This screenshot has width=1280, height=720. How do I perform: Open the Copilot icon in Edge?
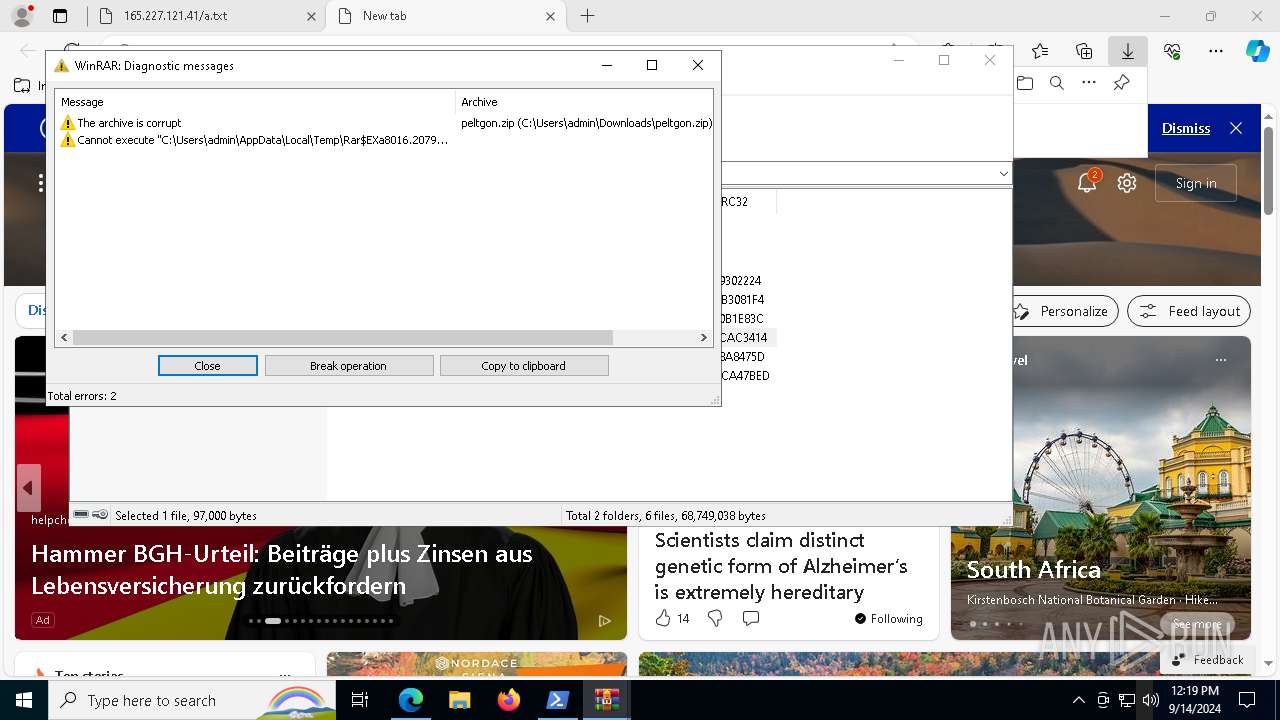(1257, 51)
